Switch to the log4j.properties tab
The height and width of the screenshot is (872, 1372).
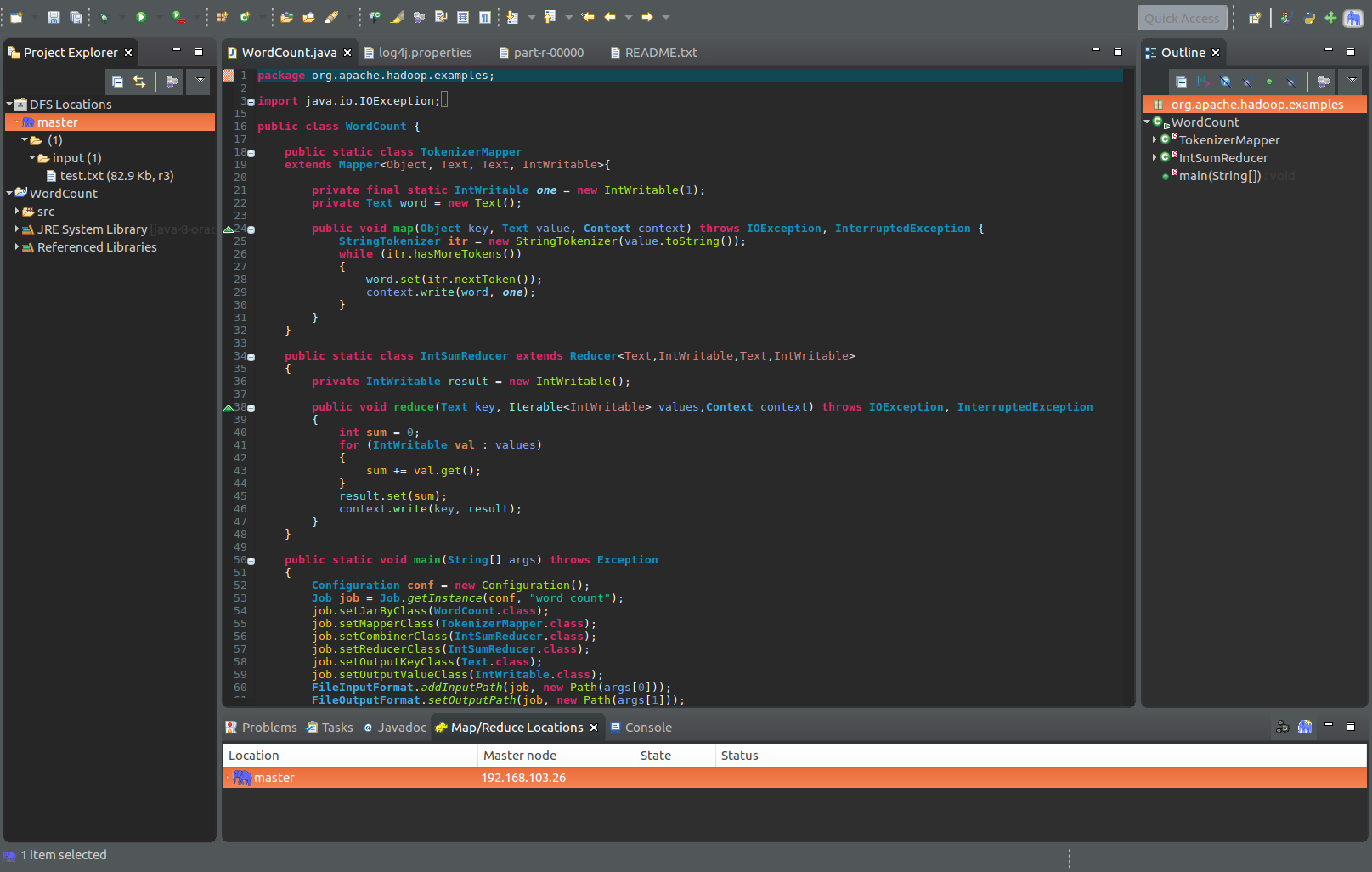pos(418,53)
